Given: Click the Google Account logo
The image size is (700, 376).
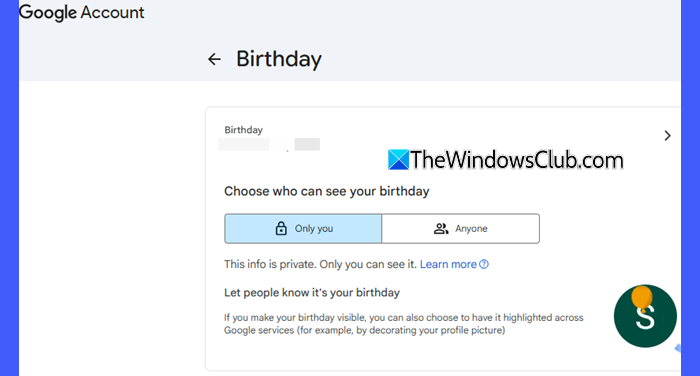Looking at the screenshot, I should pyautogui.click(x=82, y=13).
